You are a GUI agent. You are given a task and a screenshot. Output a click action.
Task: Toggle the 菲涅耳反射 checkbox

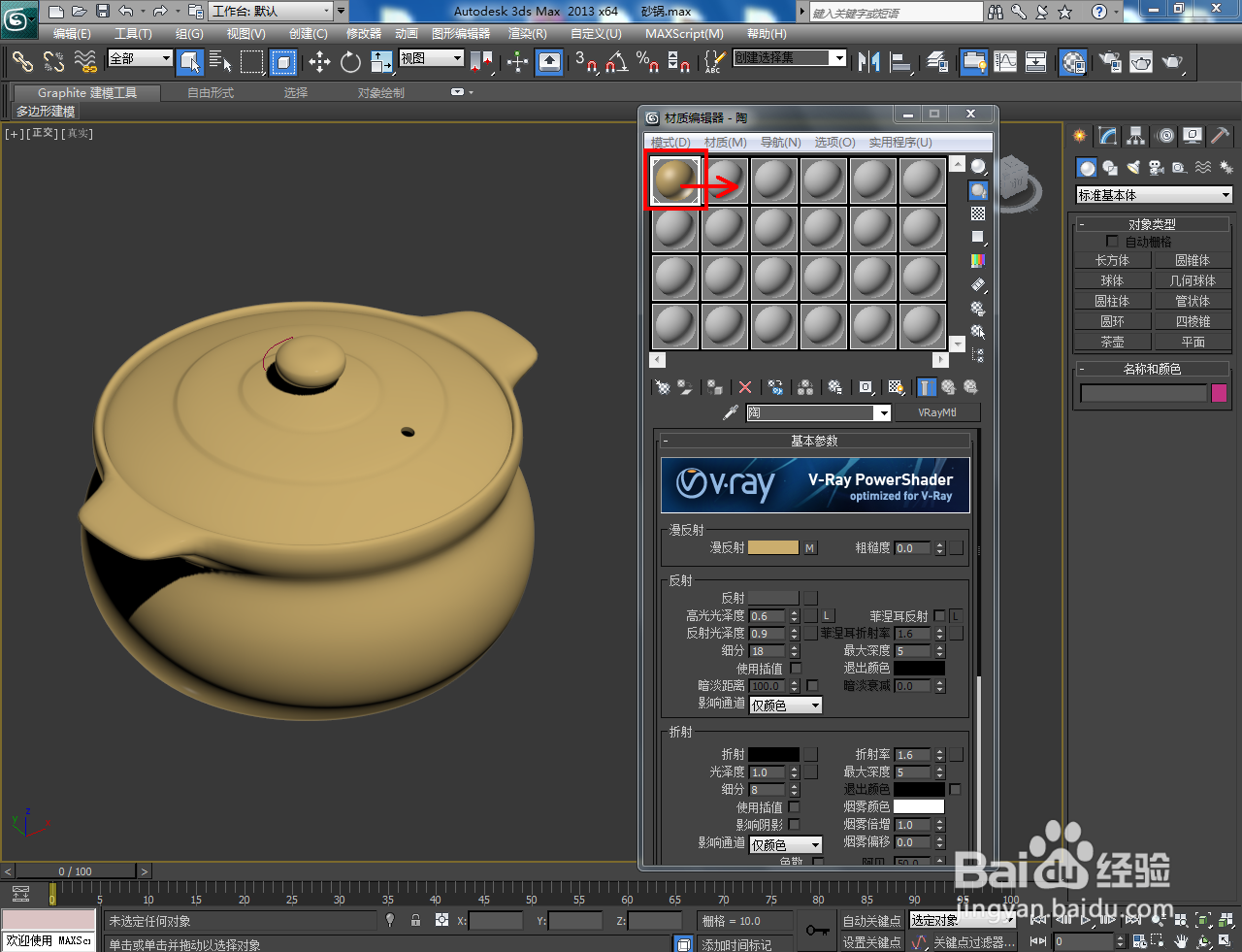point(939,616)
